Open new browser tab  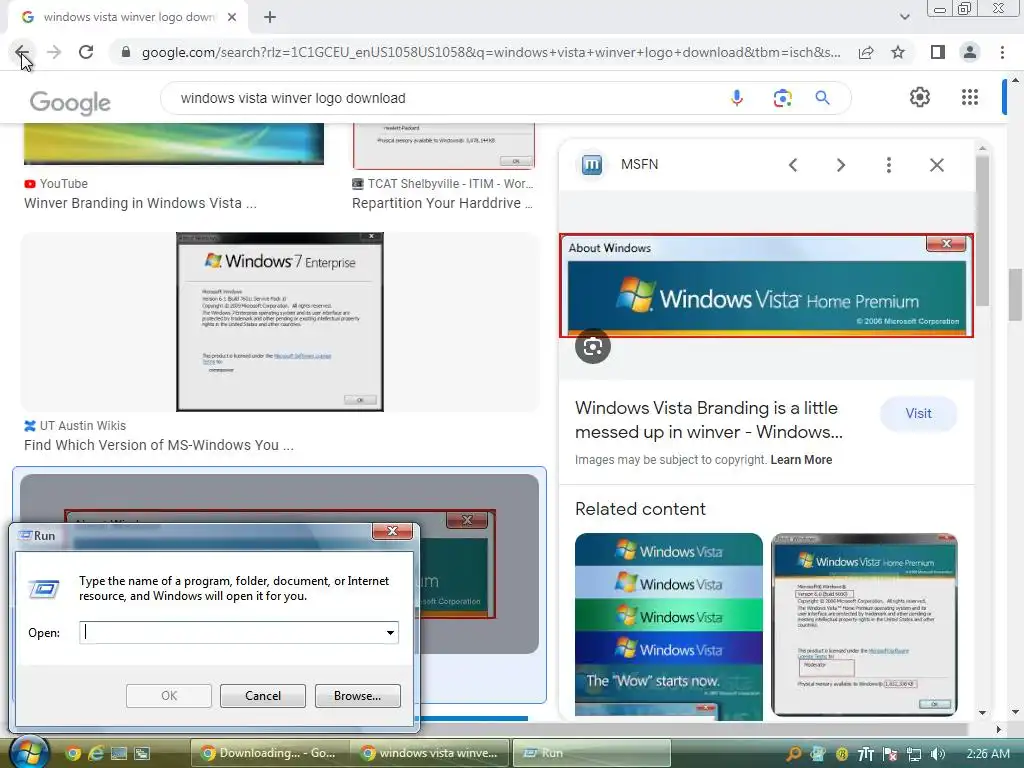[270, 17]
